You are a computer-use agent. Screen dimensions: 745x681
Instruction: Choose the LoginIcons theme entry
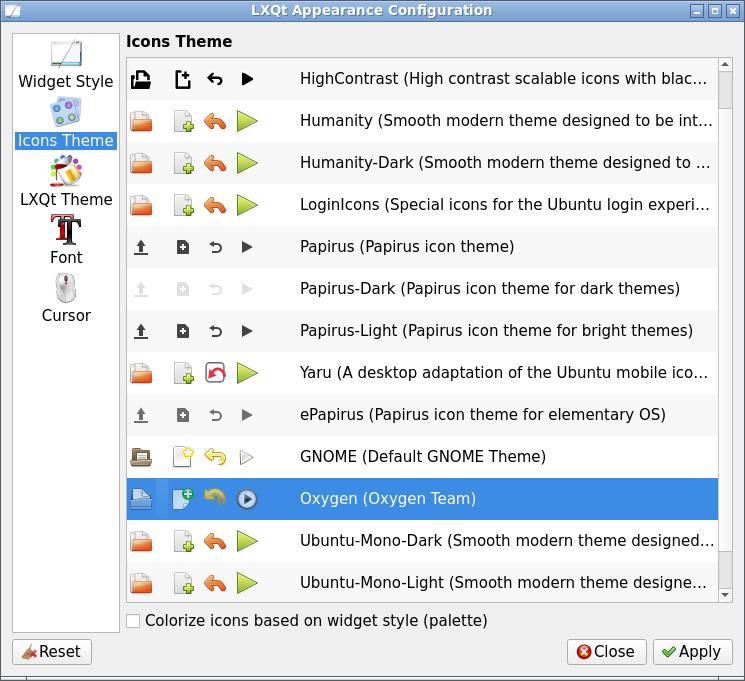pyautogui.click(x=505, y=205)
